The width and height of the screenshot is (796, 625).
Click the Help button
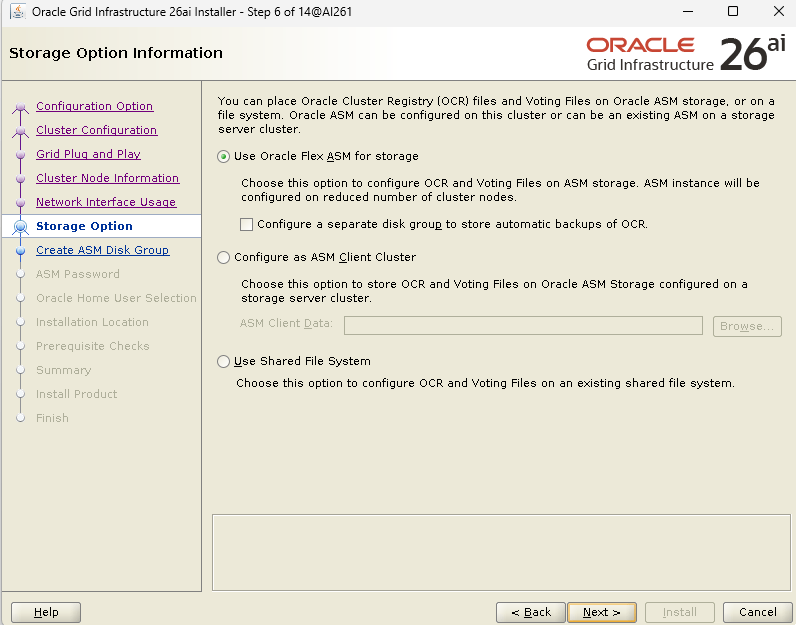46,612
